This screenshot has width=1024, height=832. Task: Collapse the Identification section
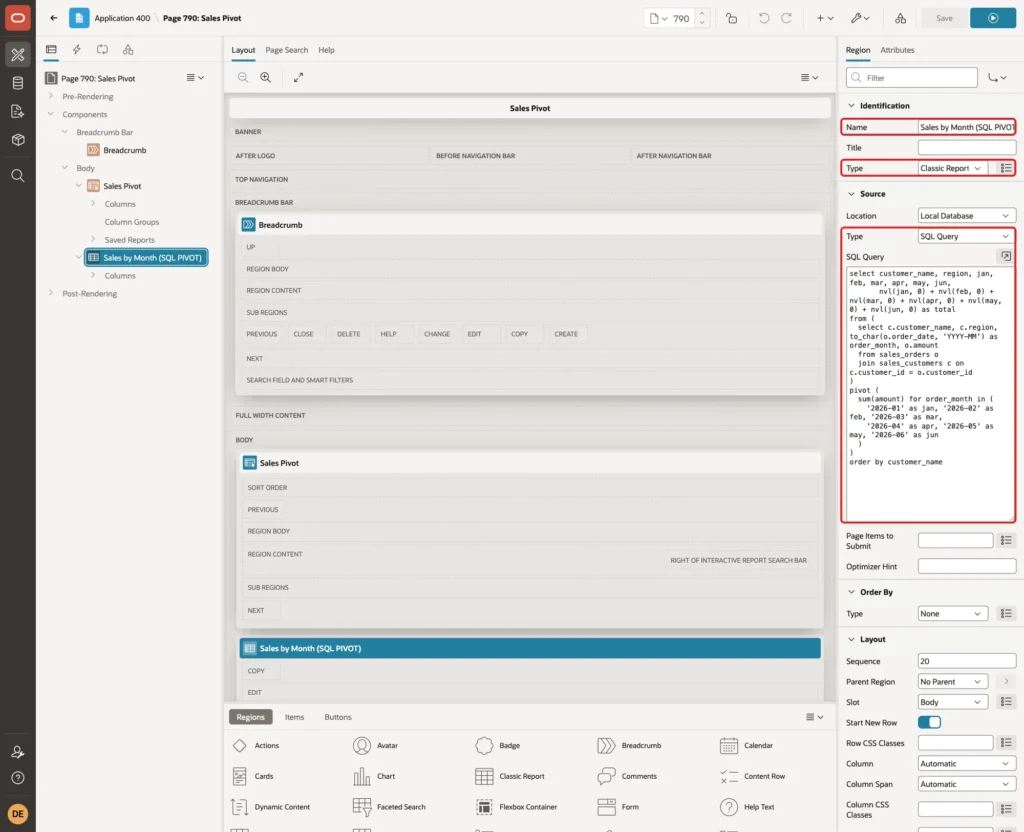851,105
